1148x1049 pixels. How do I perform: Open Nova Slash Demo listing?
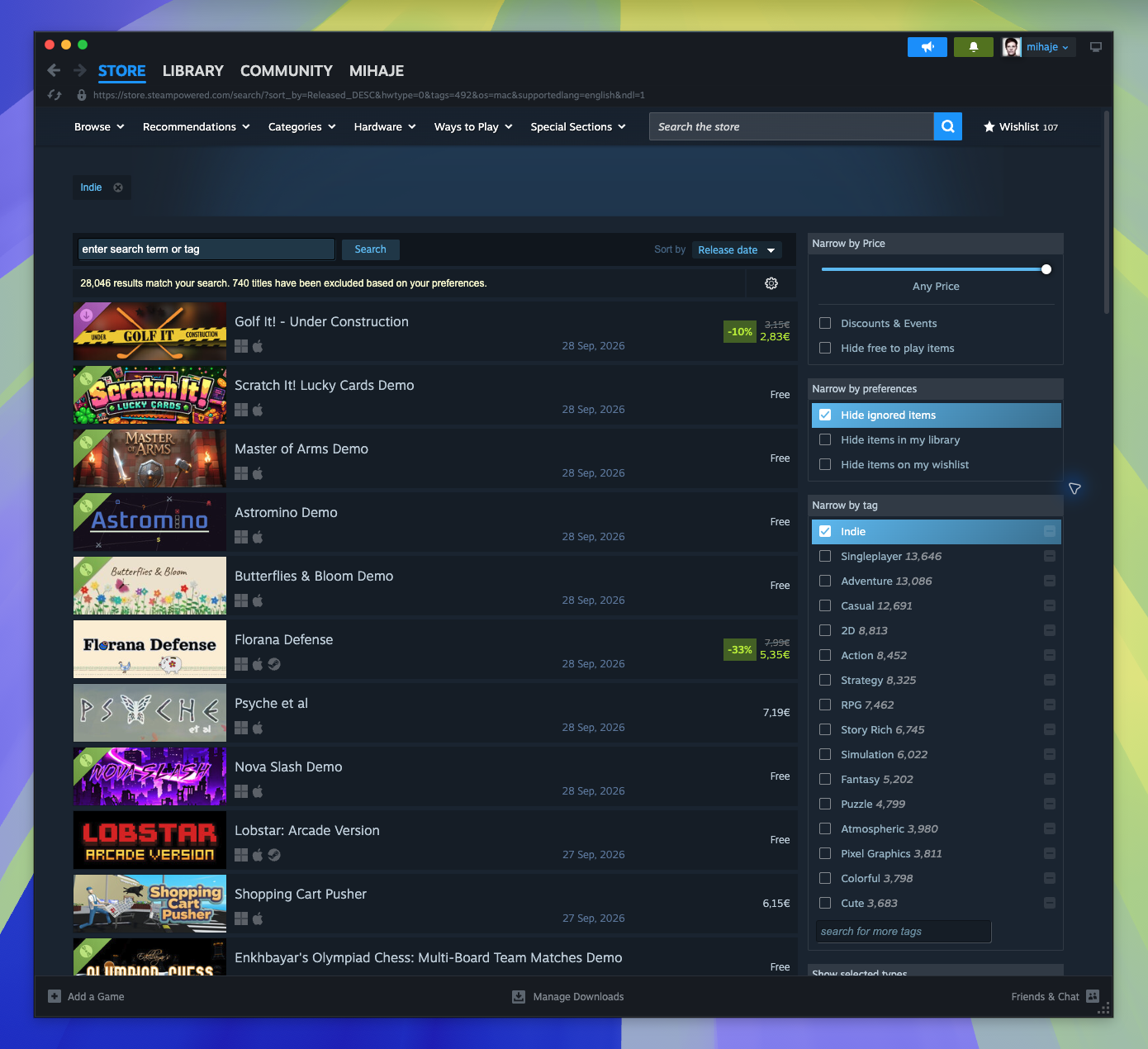click(434, 776)
